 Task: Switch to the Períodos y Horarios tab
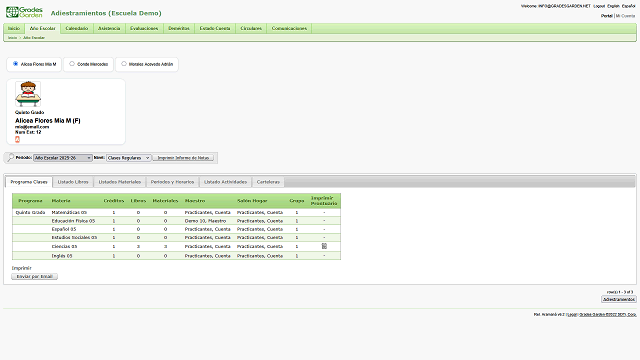172,182
